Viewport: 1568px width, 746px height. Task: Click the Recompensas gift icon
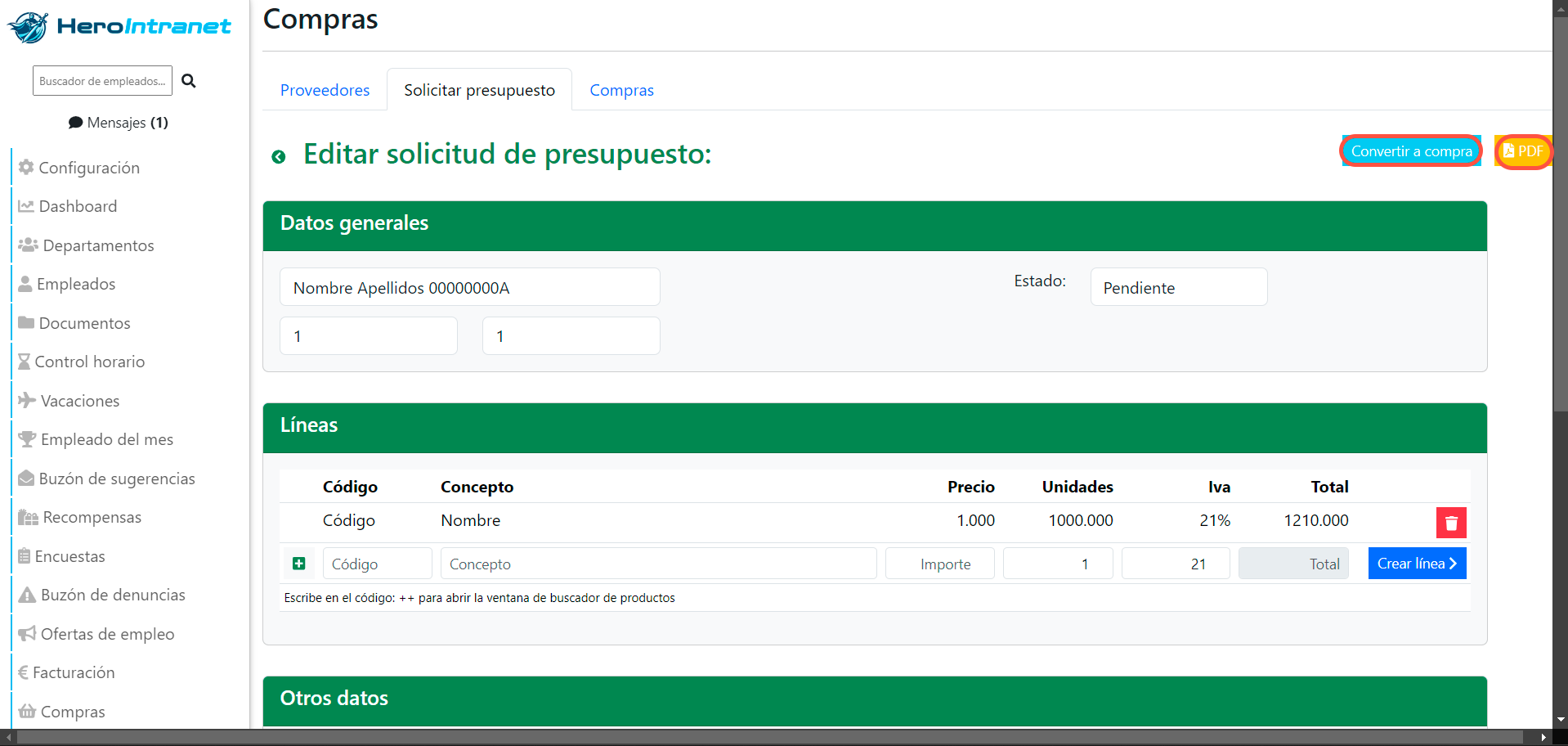[29, 517]
